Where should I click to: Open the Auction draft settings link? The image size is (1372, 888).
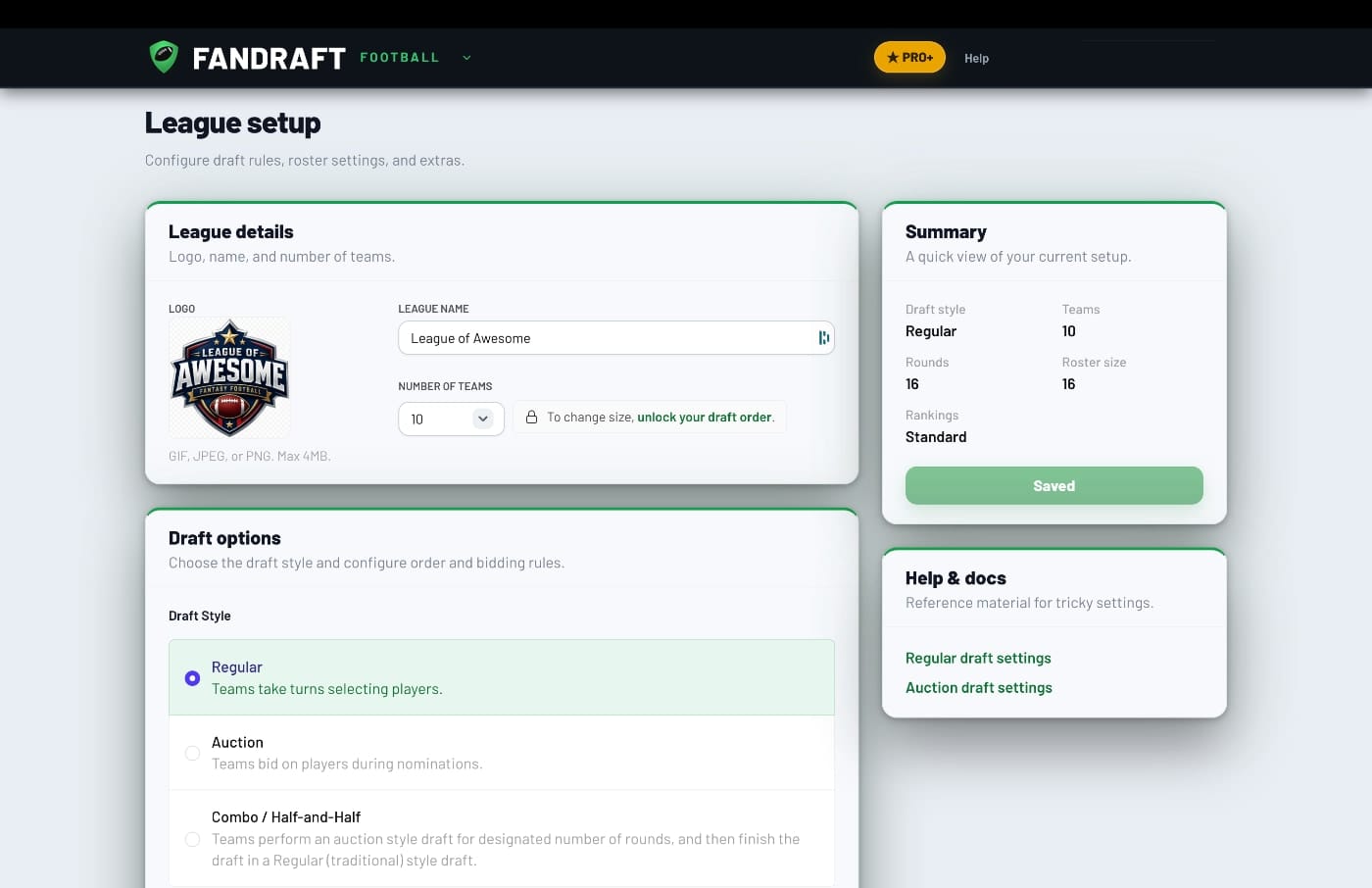(978, 687)
